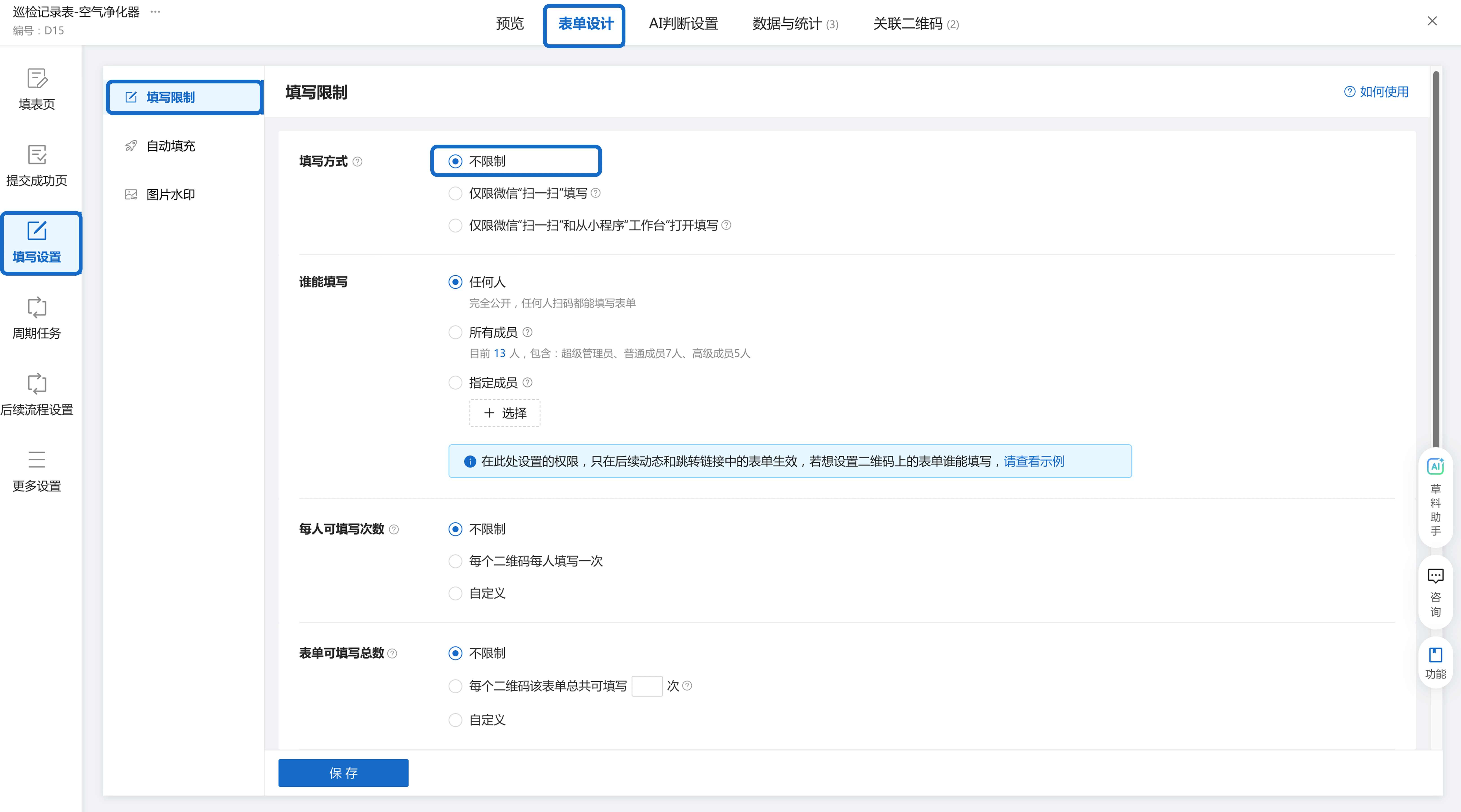Select 指定成员 radio option
Image resolution: width=1461 pixels, height=812 pixels.
455,383
